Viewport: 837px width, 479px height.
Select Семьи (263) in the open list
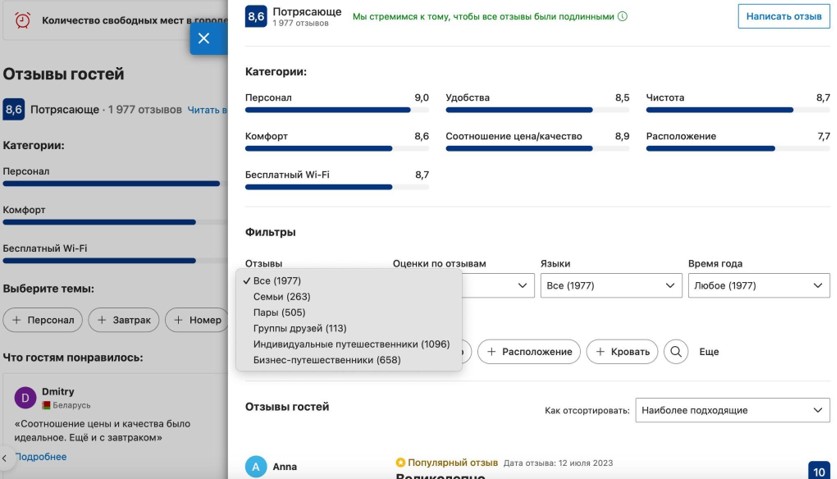tap(281, 297)
